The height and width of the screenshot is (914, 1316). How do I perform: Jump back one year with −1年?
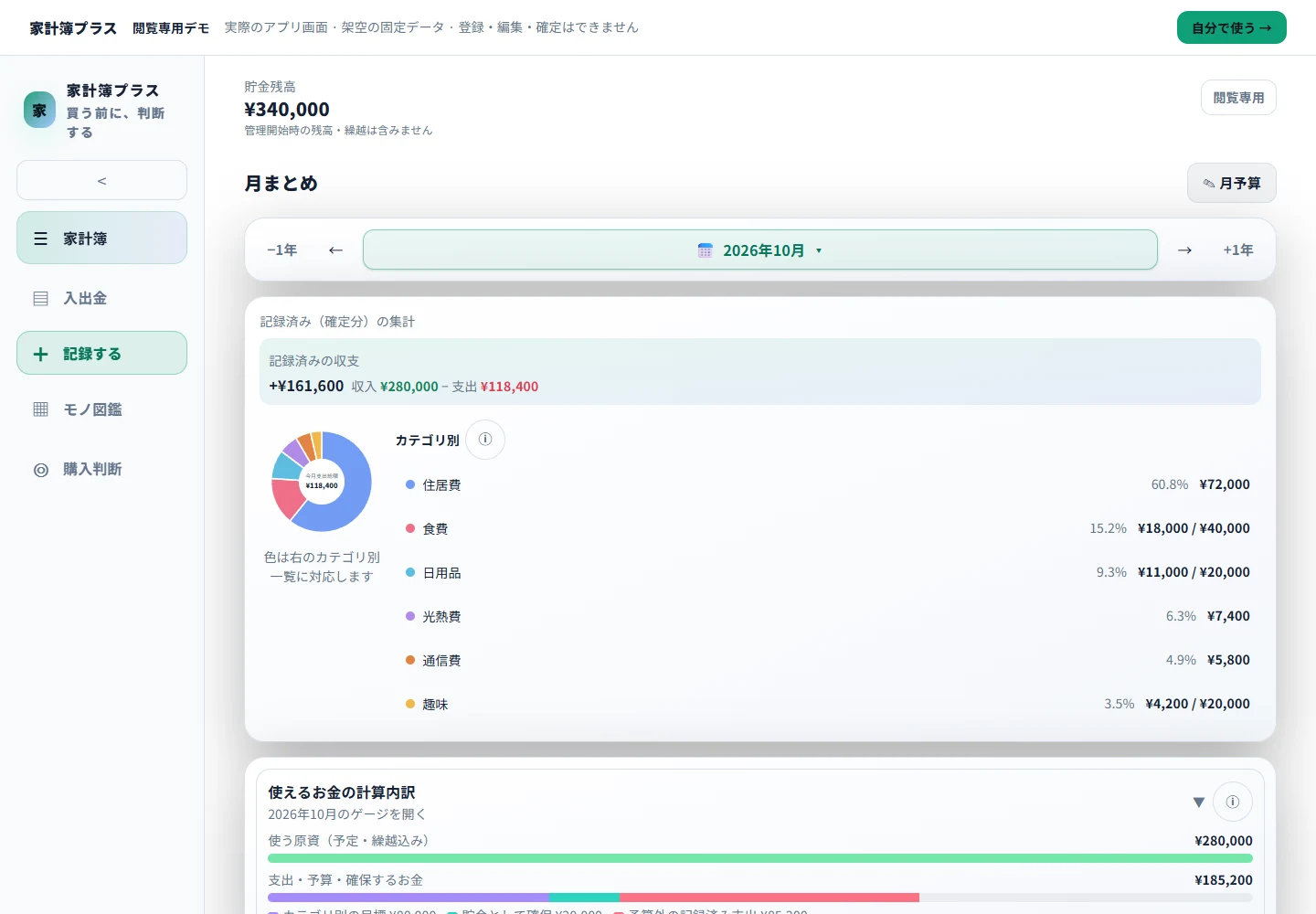click(x=281, y=250)
